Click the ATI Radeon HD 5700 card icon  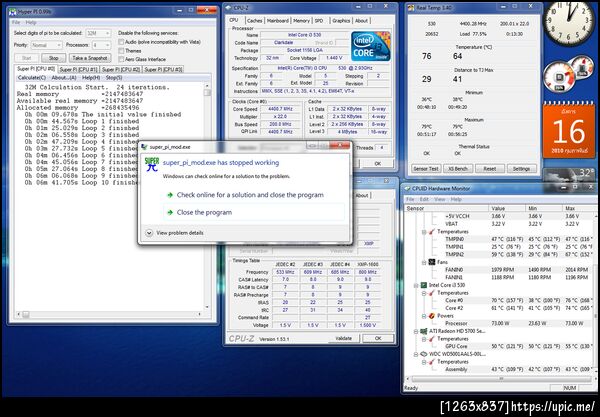pyautogui.click(x=424, y=331)
